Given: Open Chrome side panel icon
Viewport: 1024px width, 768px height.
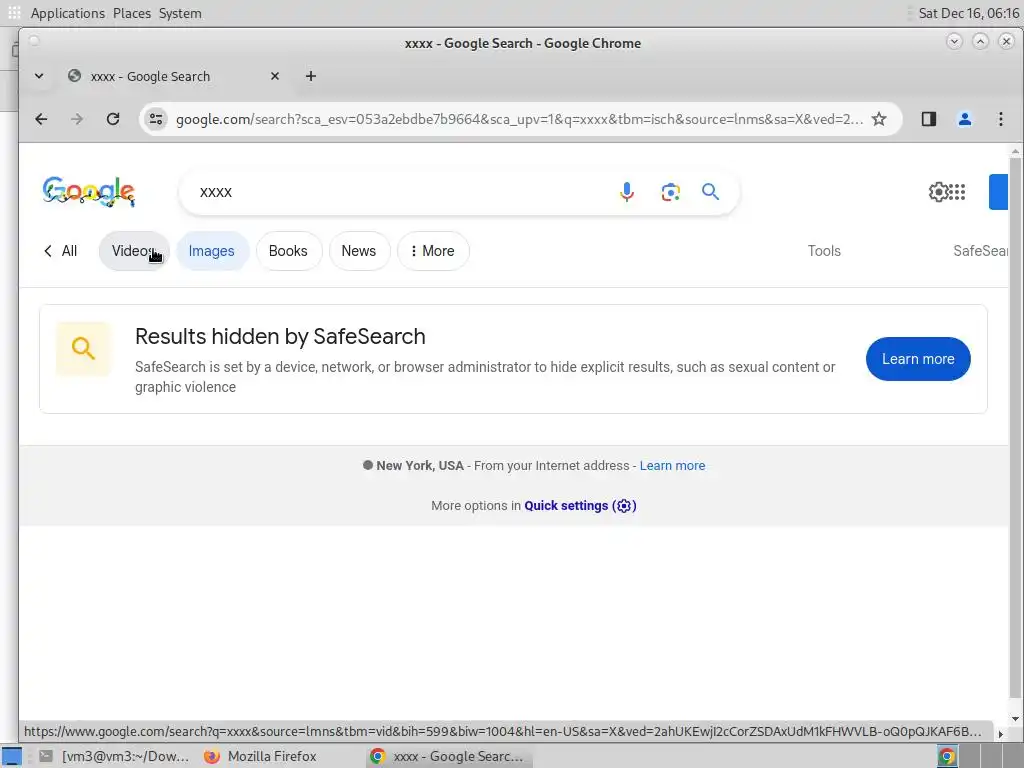Looking at the screenshot, I should [929, 119].
